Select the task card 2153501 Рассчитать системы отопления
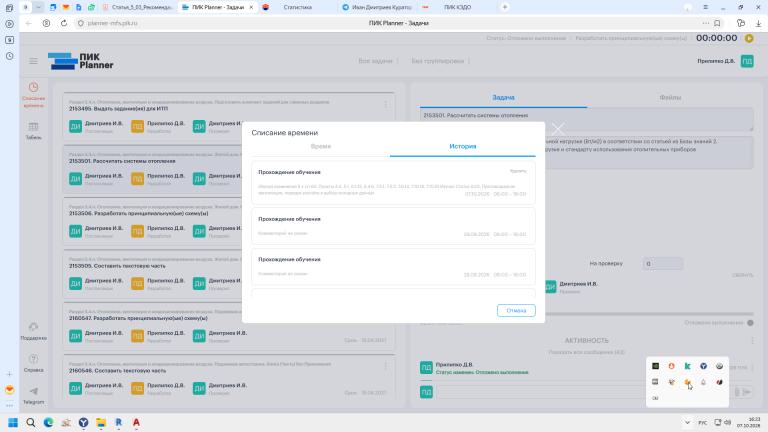The width and height of the screenshot is (768, 432). (153, 168)
